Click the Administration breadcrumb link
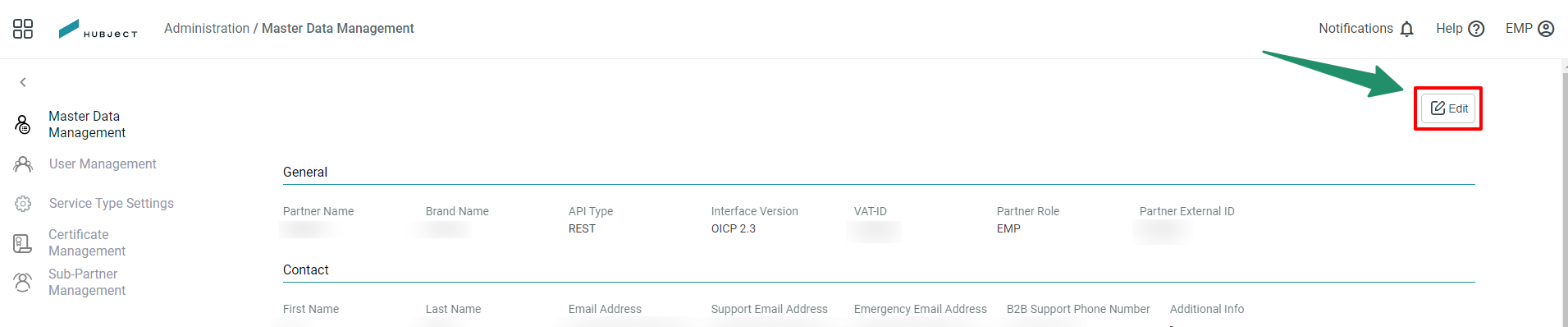 [207, 29]
